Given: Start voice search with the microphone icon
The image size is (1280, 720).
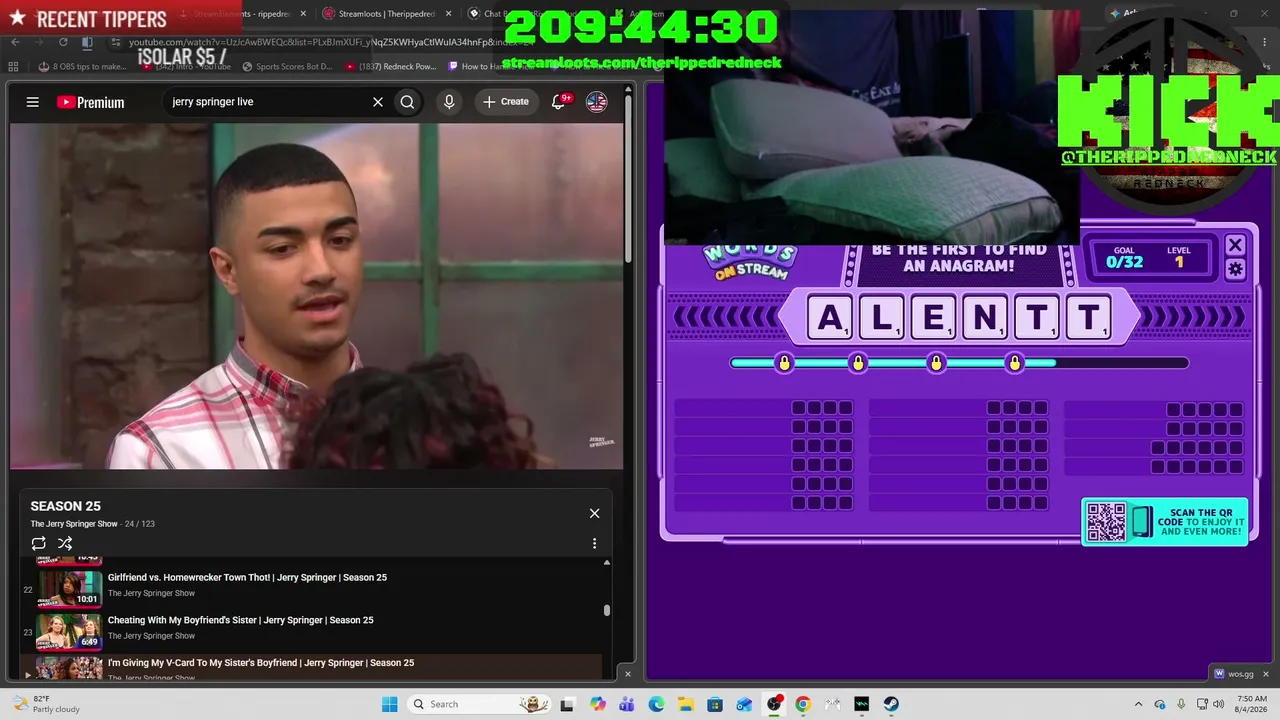Looking at the screenshot, I should tap(449, 102).
